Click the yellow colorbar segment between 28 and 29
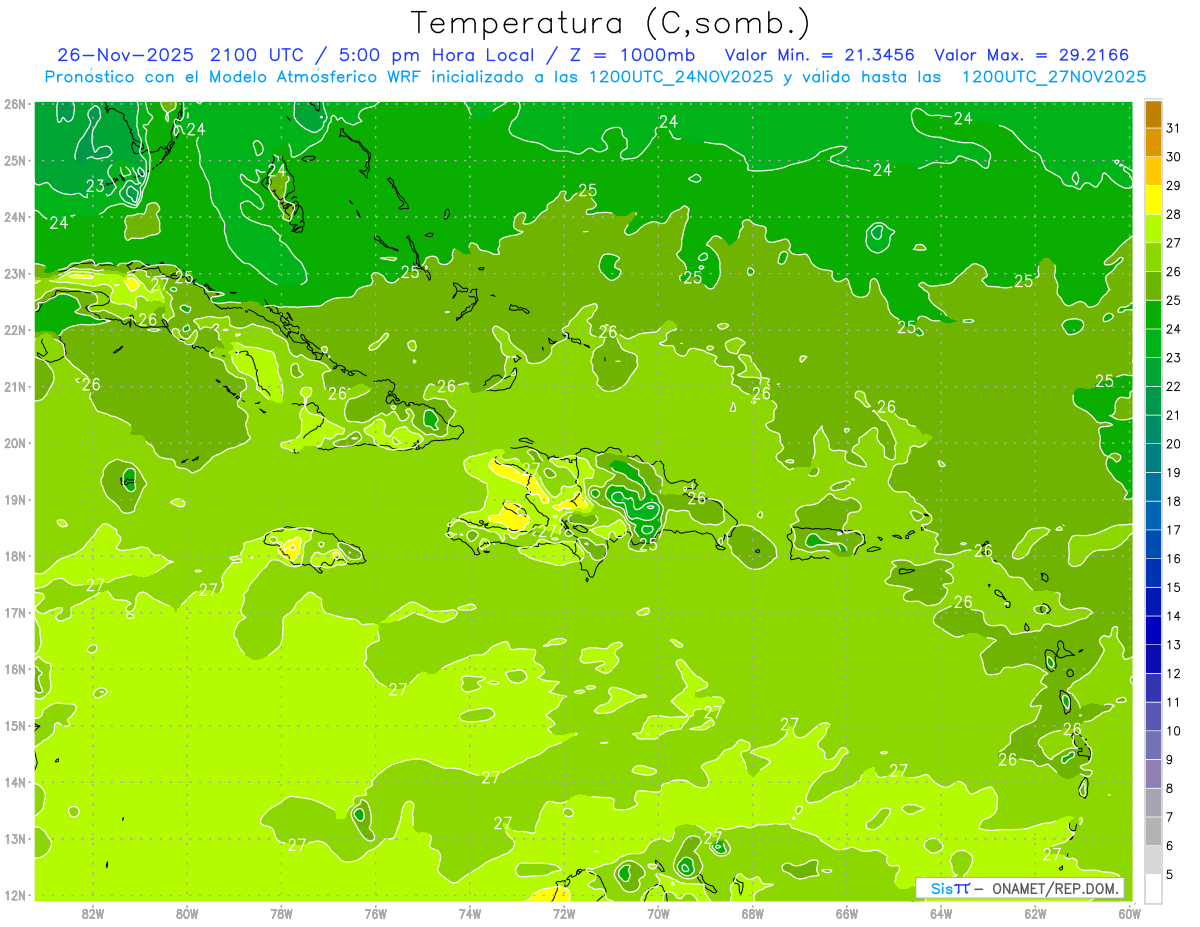Image resolution: width=1200 pixels, height=927 pixels. pos(1153,199)
